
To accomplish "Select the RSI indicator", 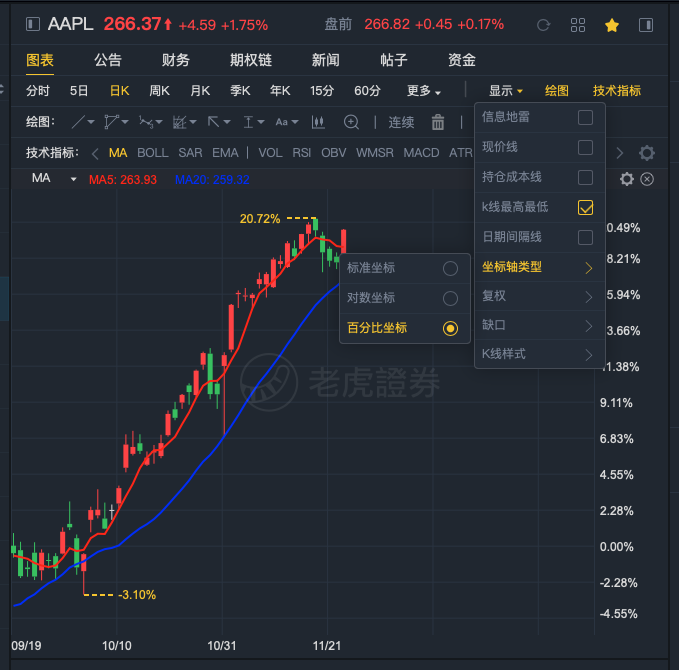I will 302,153.
